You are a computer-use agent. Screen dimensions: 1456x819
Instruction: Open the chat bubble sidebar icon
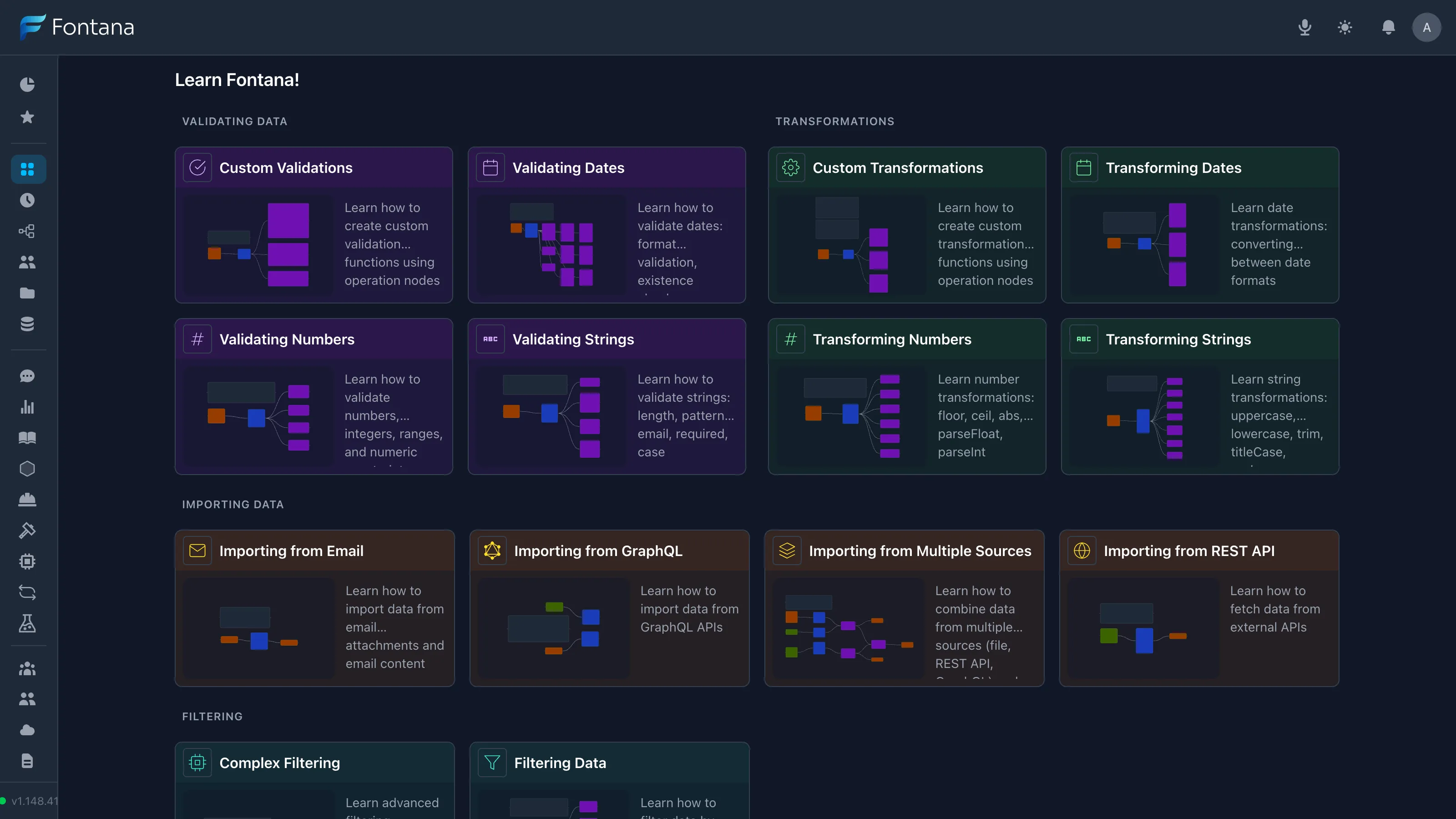tap(27, 376)
